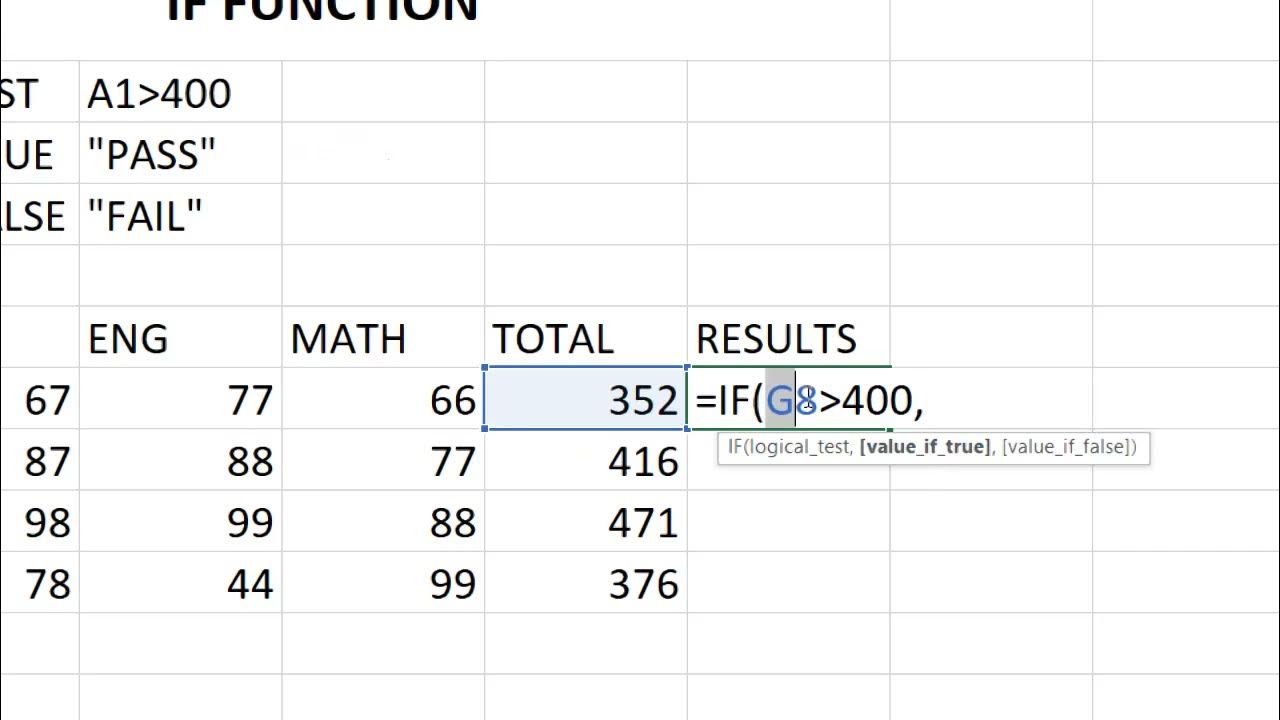Click logical_test in the IF tooltip
Image resolution: width=1280 pixels, height=720 pixels.
800,447
